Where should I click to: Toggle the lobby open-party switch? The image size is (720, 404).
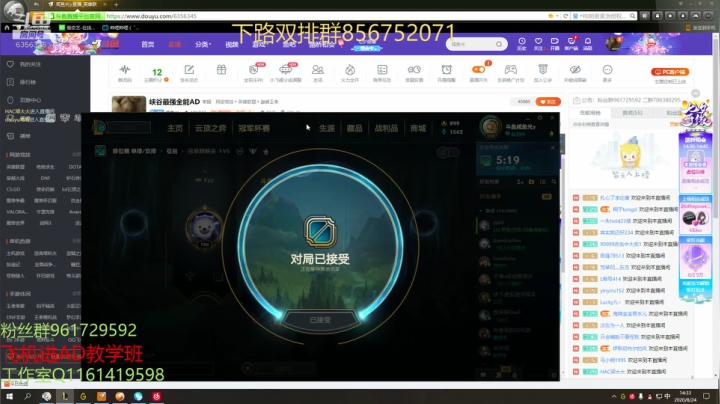(x=448, y=152)
